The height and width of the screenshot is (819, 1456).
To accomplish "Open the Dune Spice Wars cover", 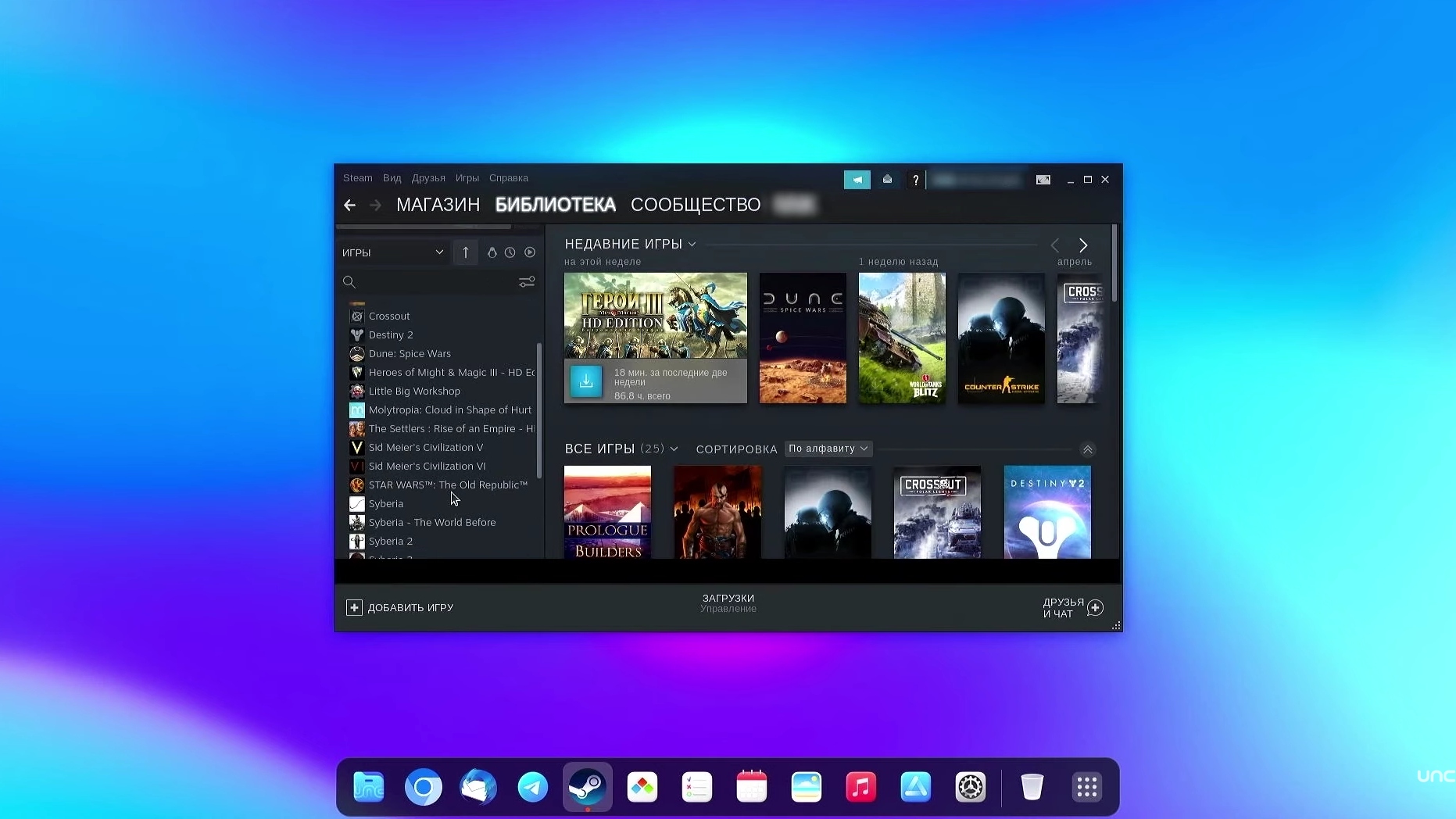I will coord(803,338).
